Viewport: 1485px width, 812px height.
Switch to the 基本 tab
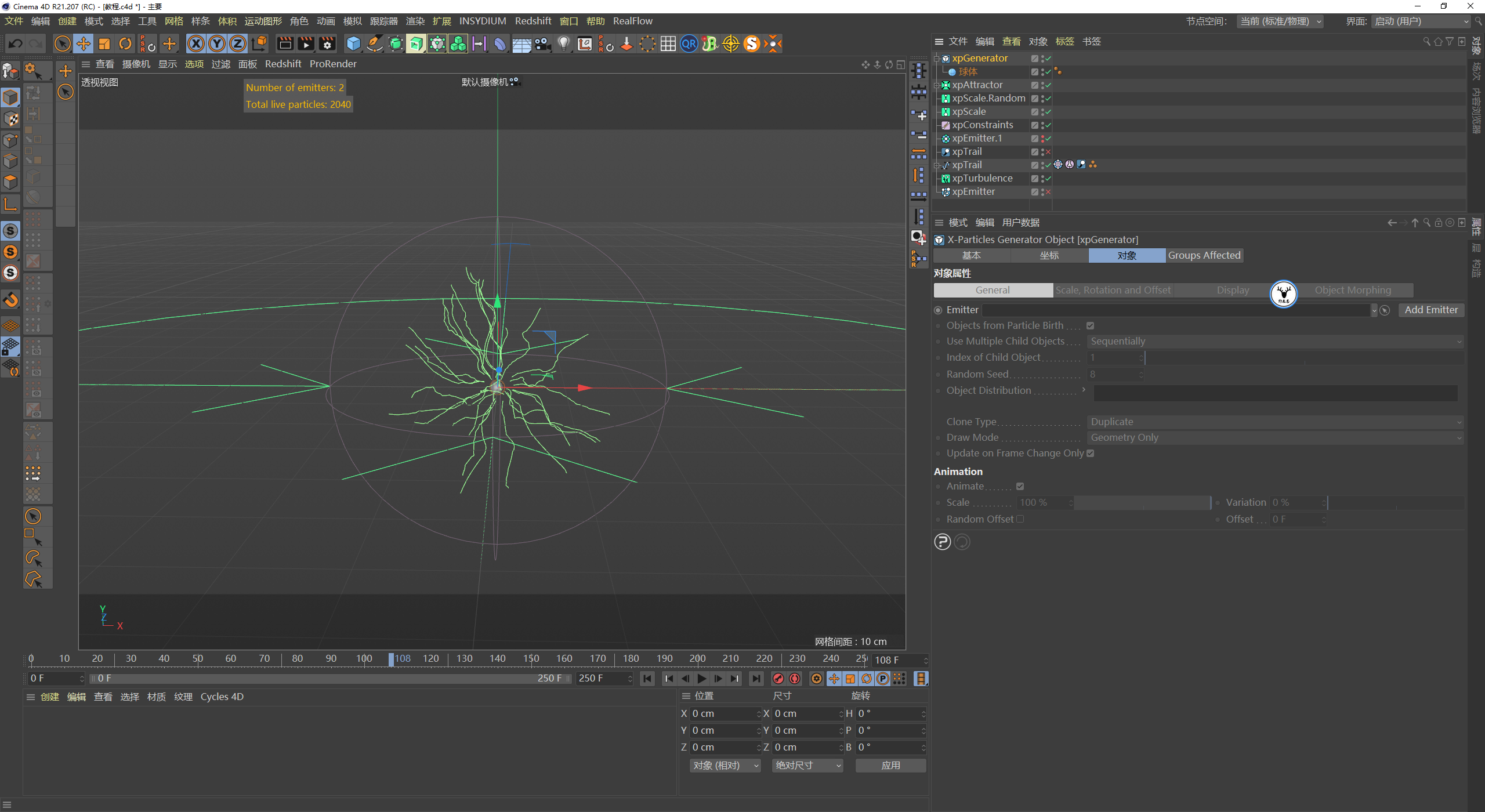click(972, 255)
